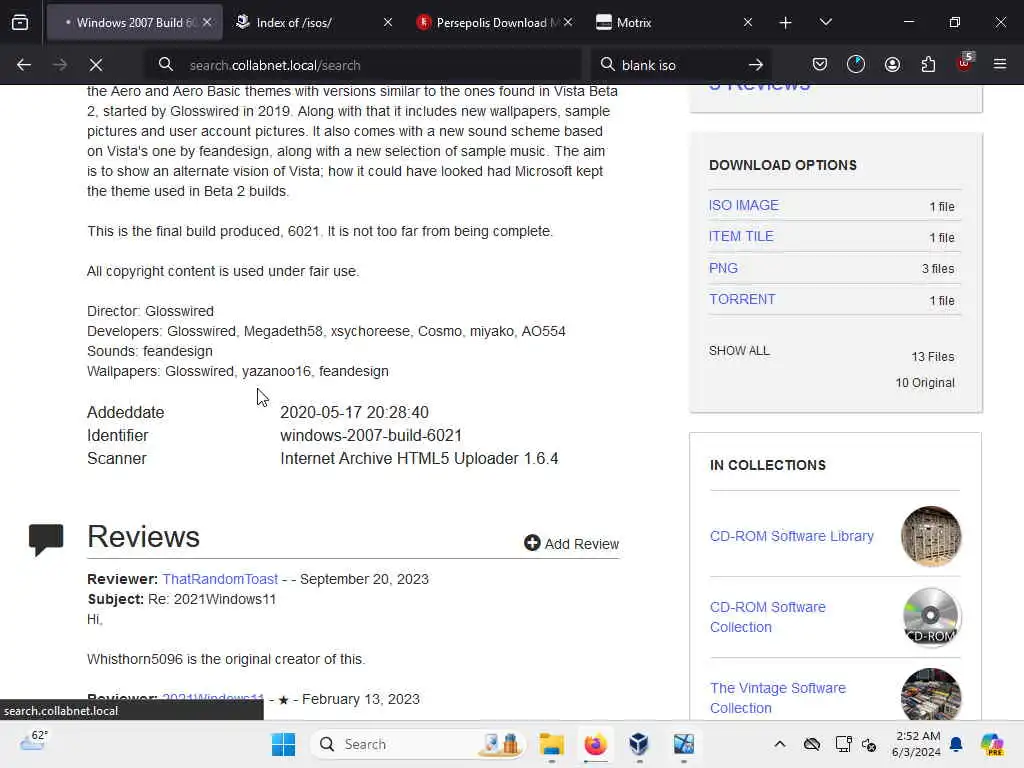Click the Firefox taskbar icon
The image size is (1024, 768).
click(595, 744)
